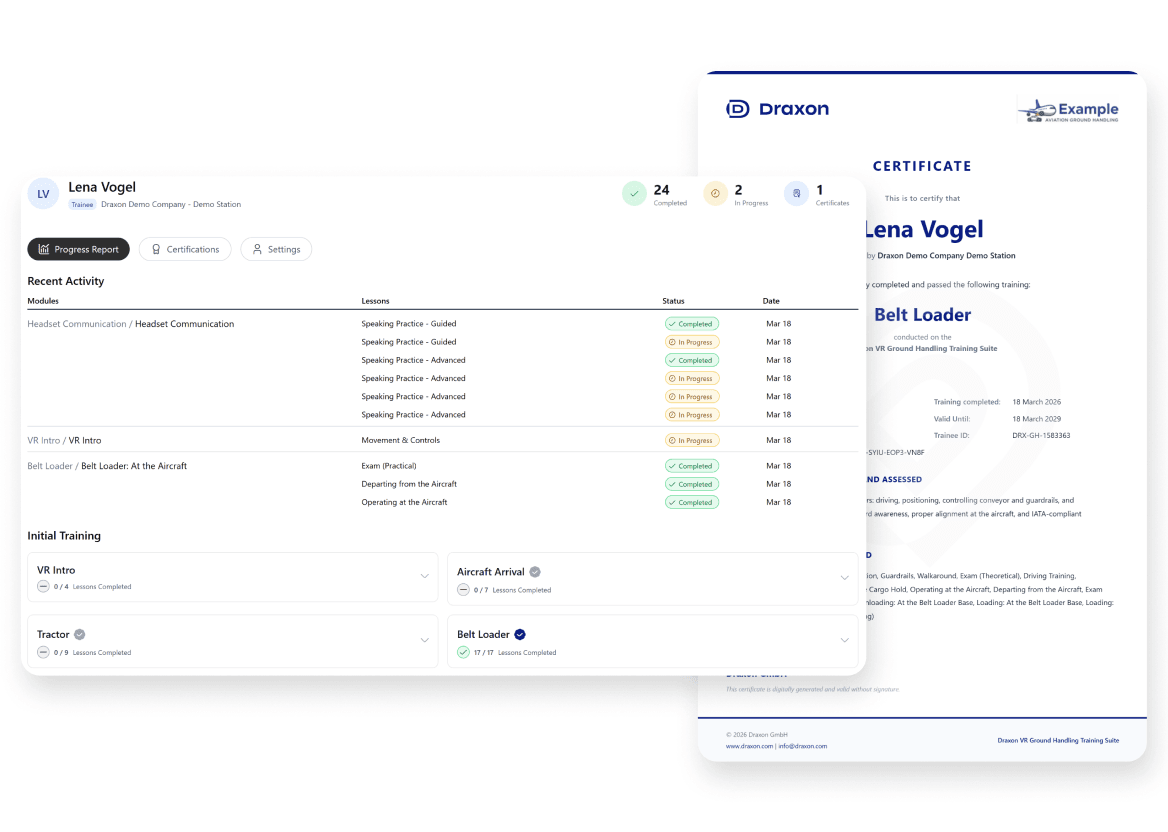Open the Progress Report tab
Screen dimensions: 1168x832
point(79,249)
